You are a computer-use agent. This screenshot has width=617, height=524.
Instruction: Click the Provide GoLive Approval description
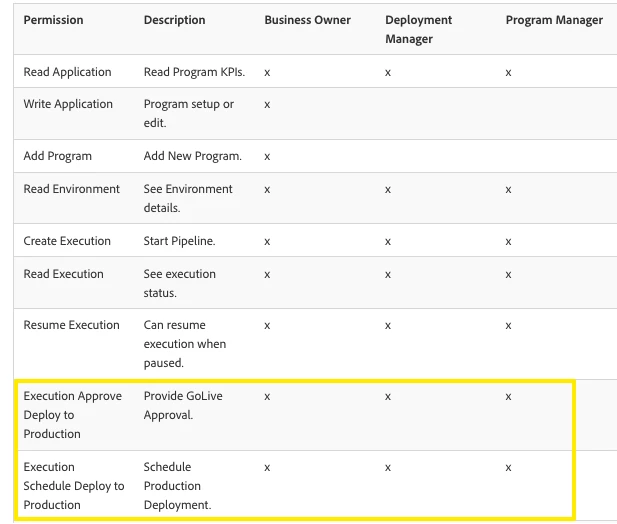point(183,406)
